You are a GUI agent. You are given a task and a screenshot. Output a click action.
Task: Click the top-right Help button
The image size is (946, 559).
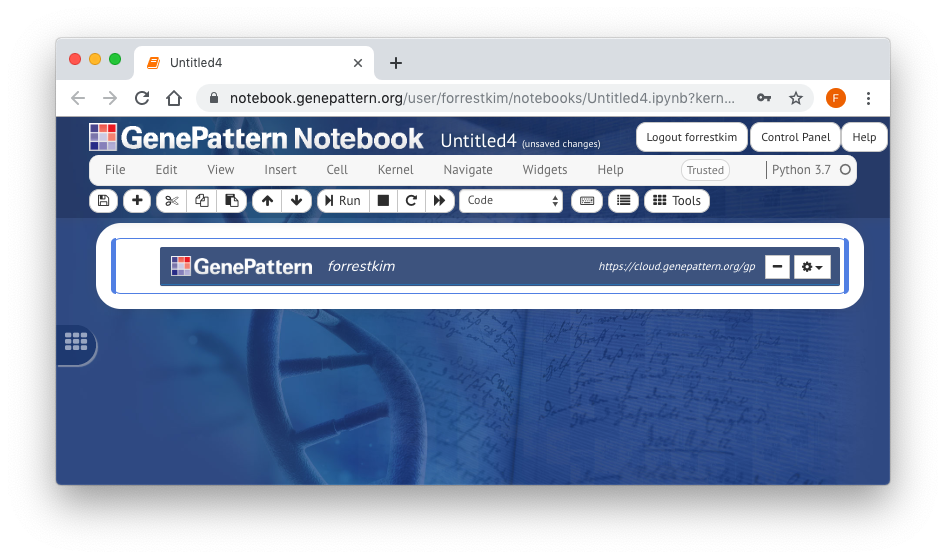pos(864,137)
